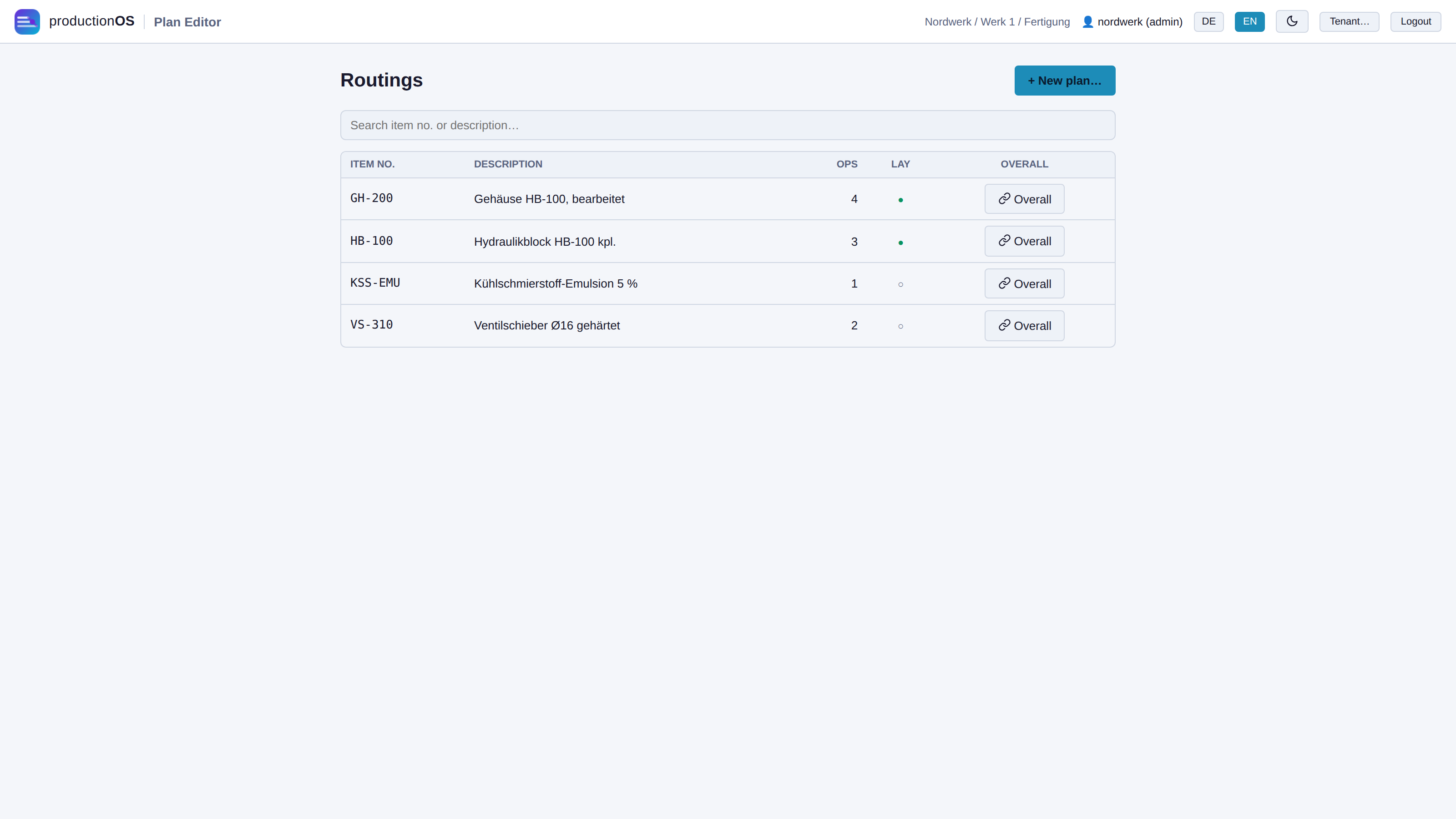Create a routing with + New plan…
The image size is (1456, 819).
point(1064,80)
